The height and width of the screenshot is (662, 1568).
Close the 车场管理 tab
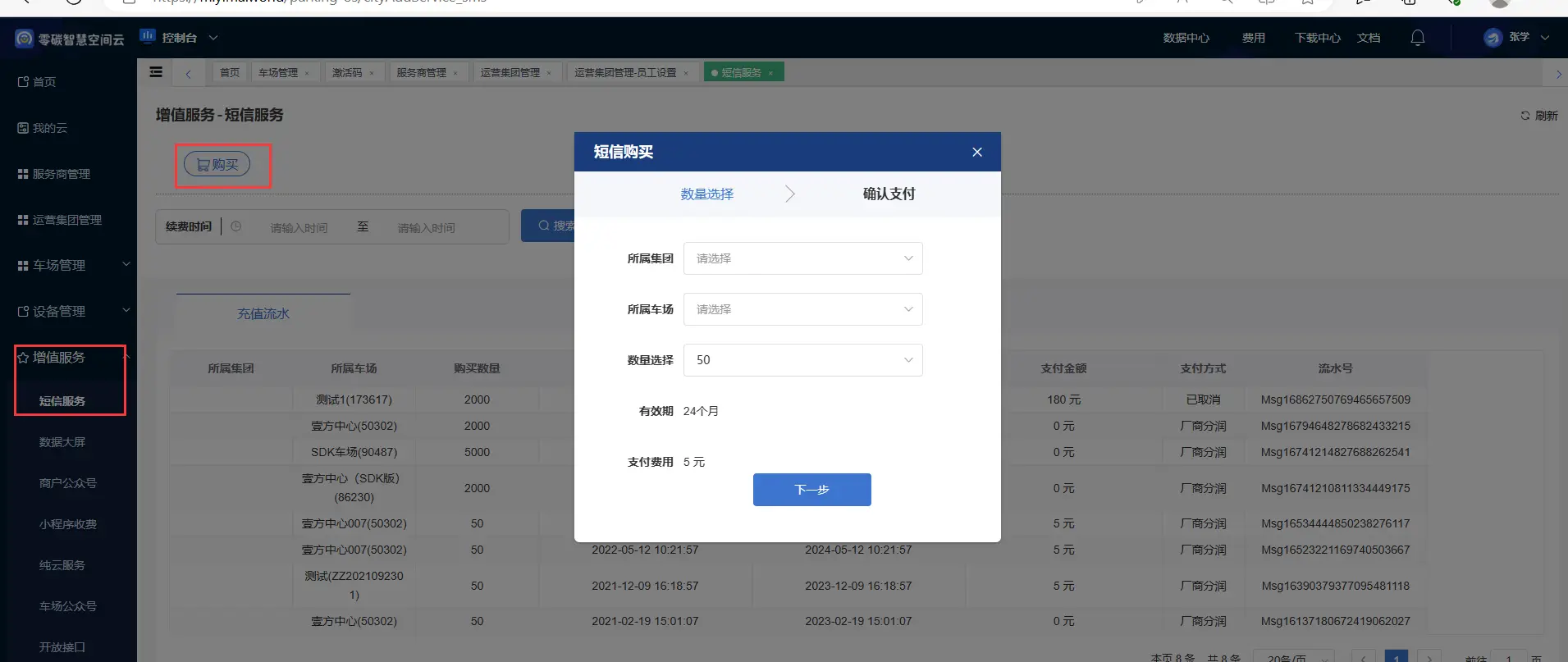[307, 73]
